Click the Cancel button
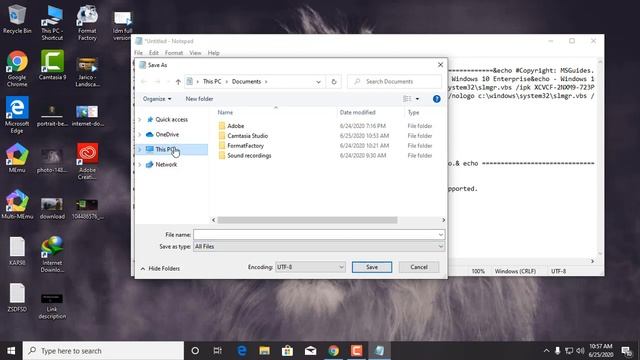640x360 pixels. tap(419, 267)
